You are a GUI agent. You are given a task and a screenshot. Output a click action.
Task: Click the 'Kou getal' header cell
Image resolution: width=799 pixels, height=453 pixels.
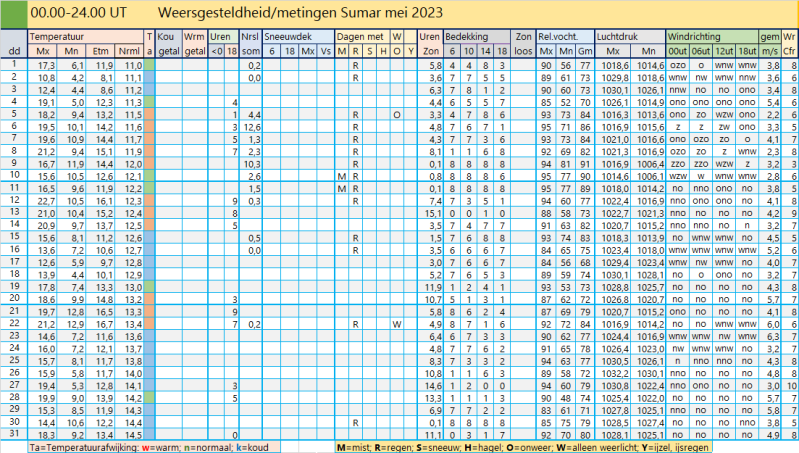point(169,44)
